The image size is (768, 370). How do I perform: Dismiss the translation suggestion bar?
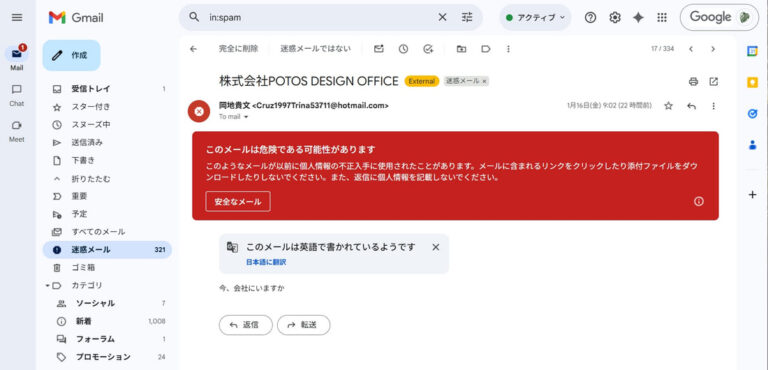(x=435, y=247)
